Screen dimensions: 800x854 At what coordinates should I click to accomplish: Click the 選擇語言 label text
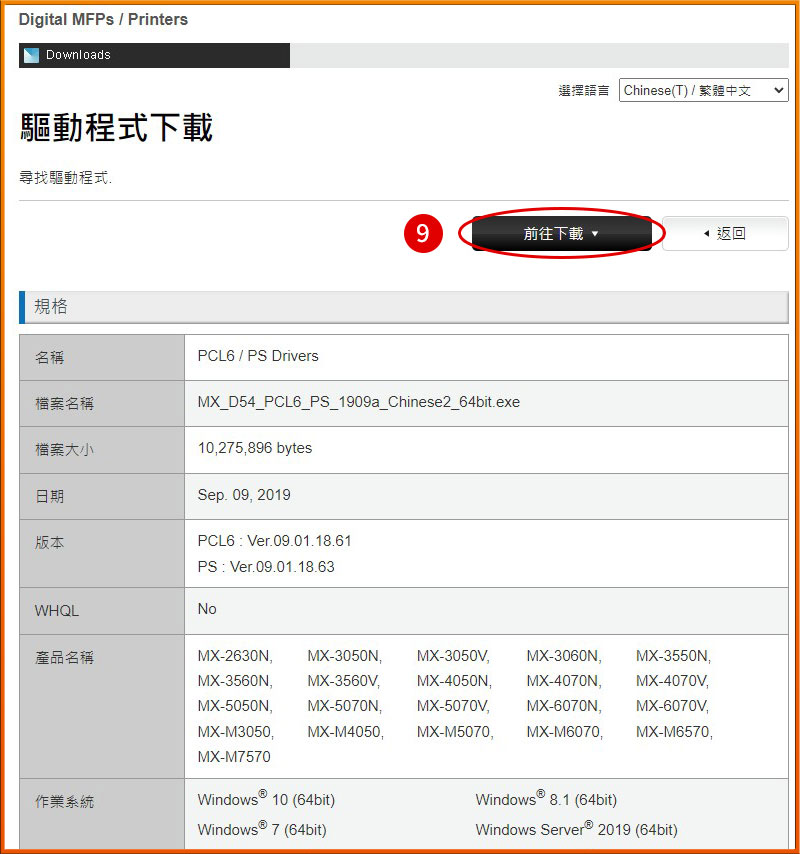click(x=583, y=89)
